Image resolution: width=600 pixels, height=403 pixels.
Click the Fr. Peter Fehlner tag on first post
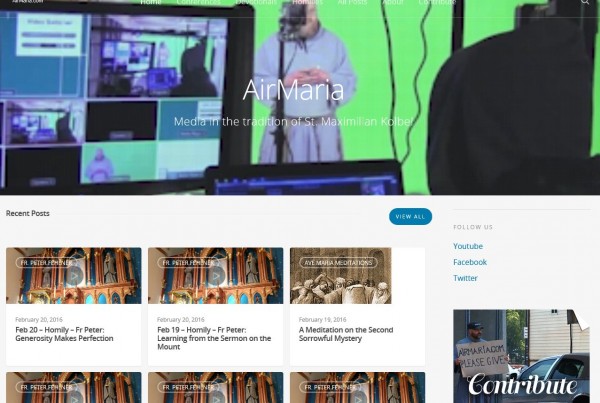[44, 262]
